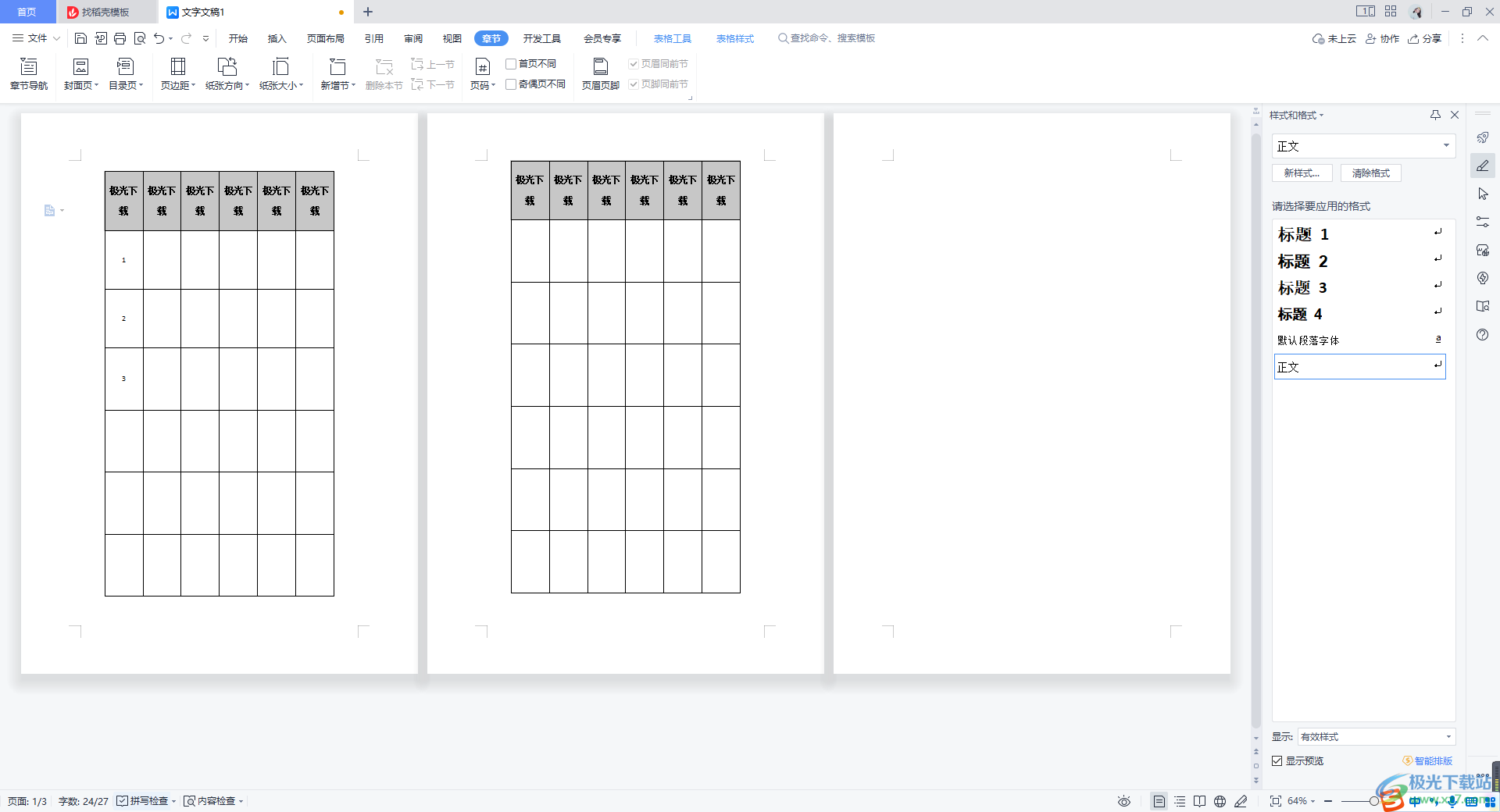Click the 新增节 add section button
Image resolution: width=1500 pixels, height=812 pixels.
click(337, 74)
